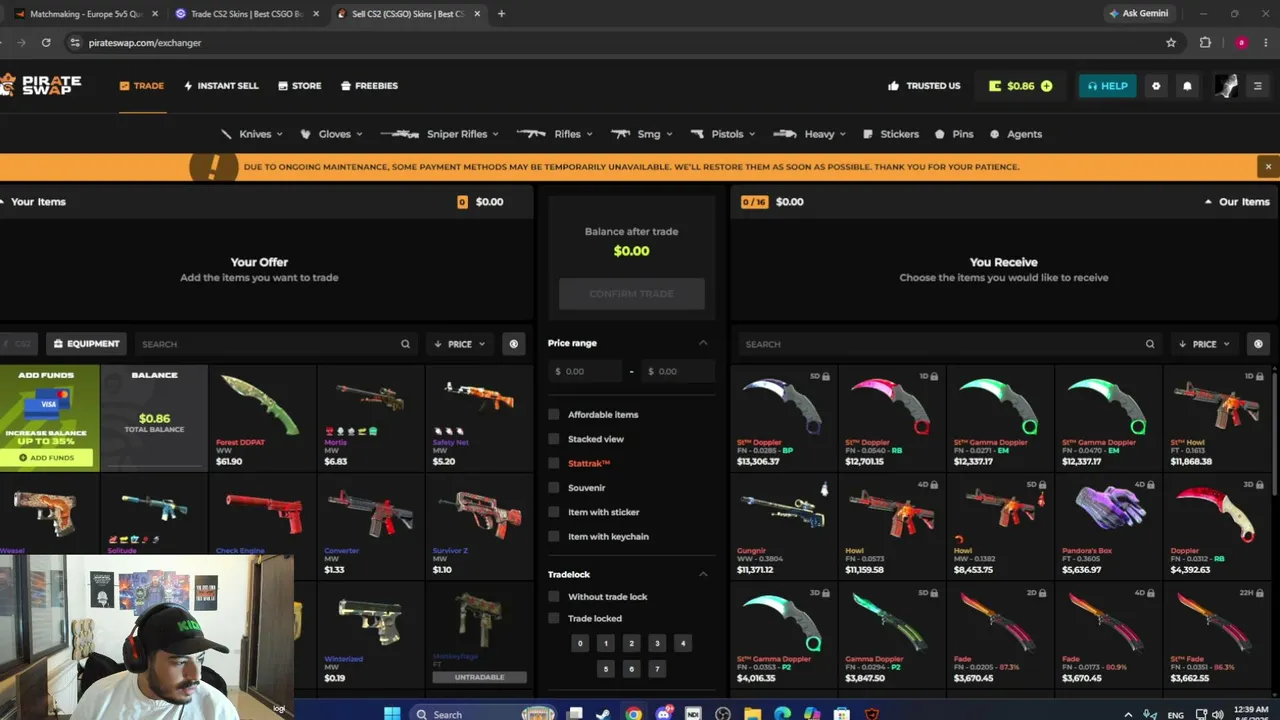Select trade lock day 3
The width and height of the screenshot is (1280, 720).
coord(657,643)
